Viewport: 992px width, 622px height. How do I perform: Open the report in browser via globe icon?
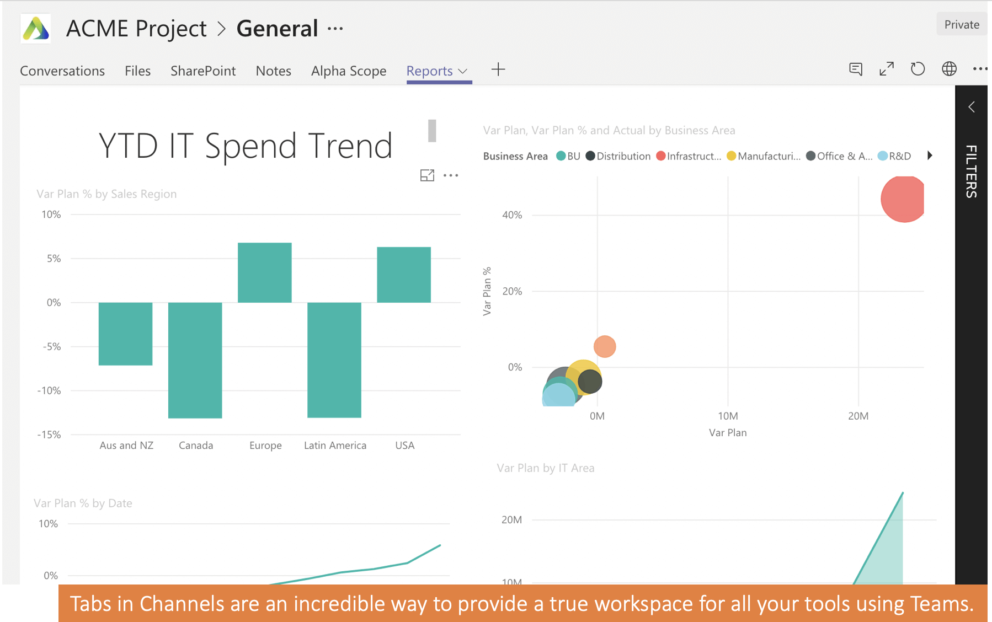[949, 69]
